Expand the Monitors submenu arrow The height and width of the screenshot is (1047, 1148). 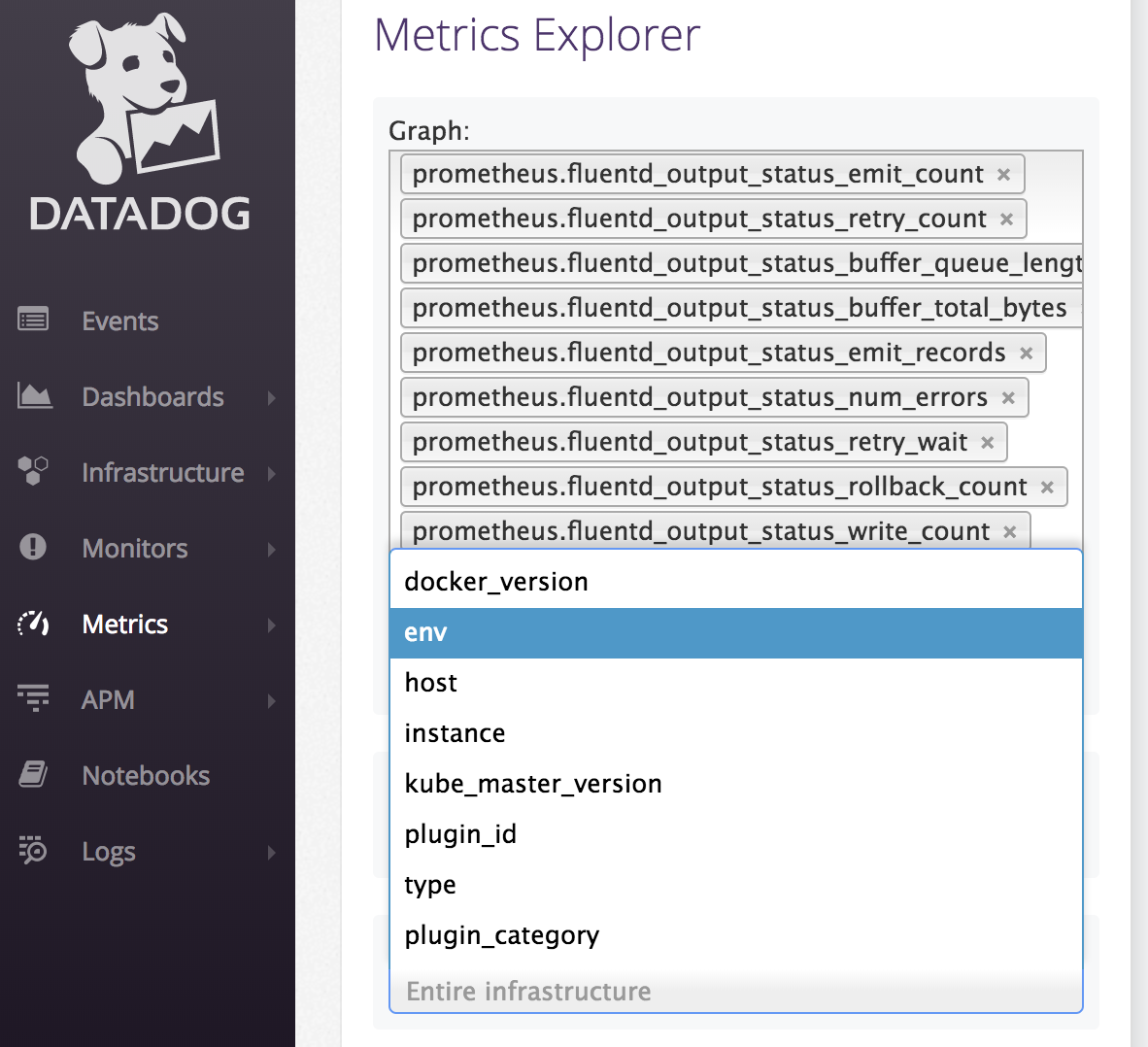[x=273, y=548]
